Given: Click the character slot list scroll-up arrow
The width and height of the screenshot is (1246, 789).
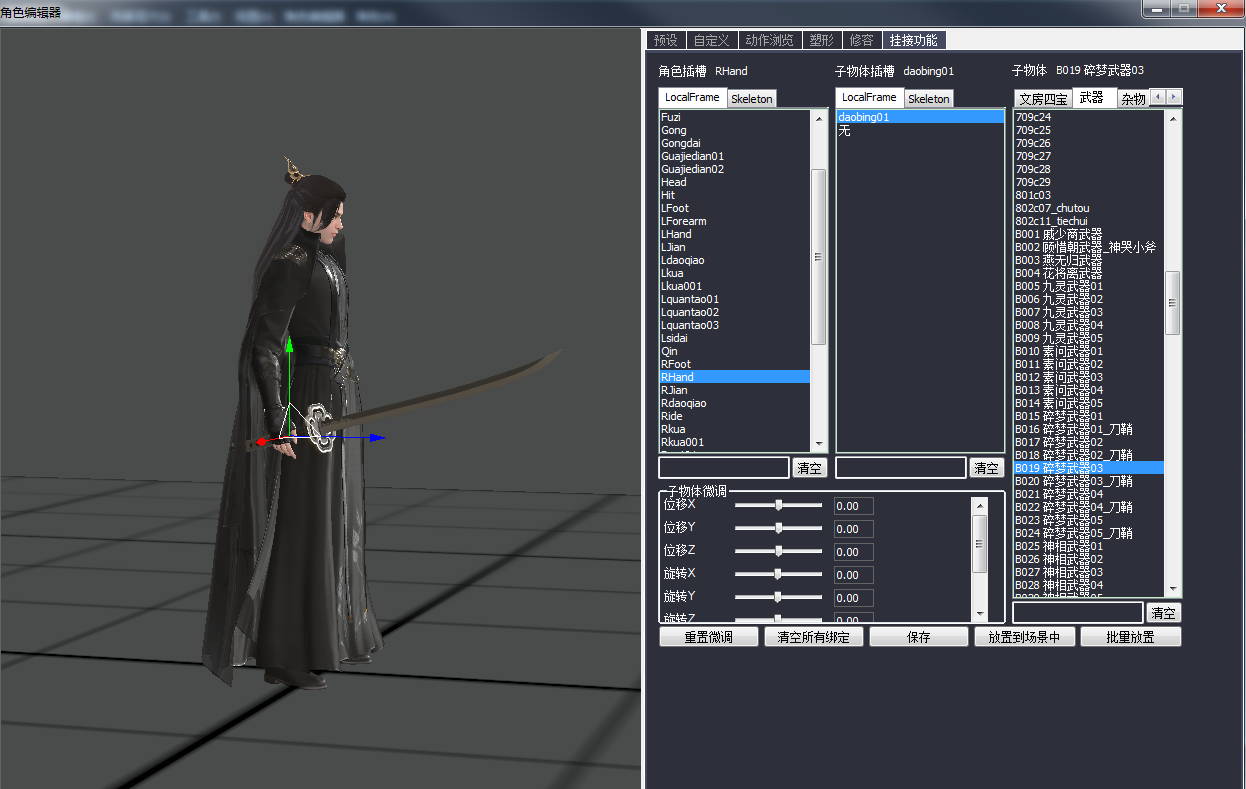Looking at the screenshot, I should coord(819,117).
